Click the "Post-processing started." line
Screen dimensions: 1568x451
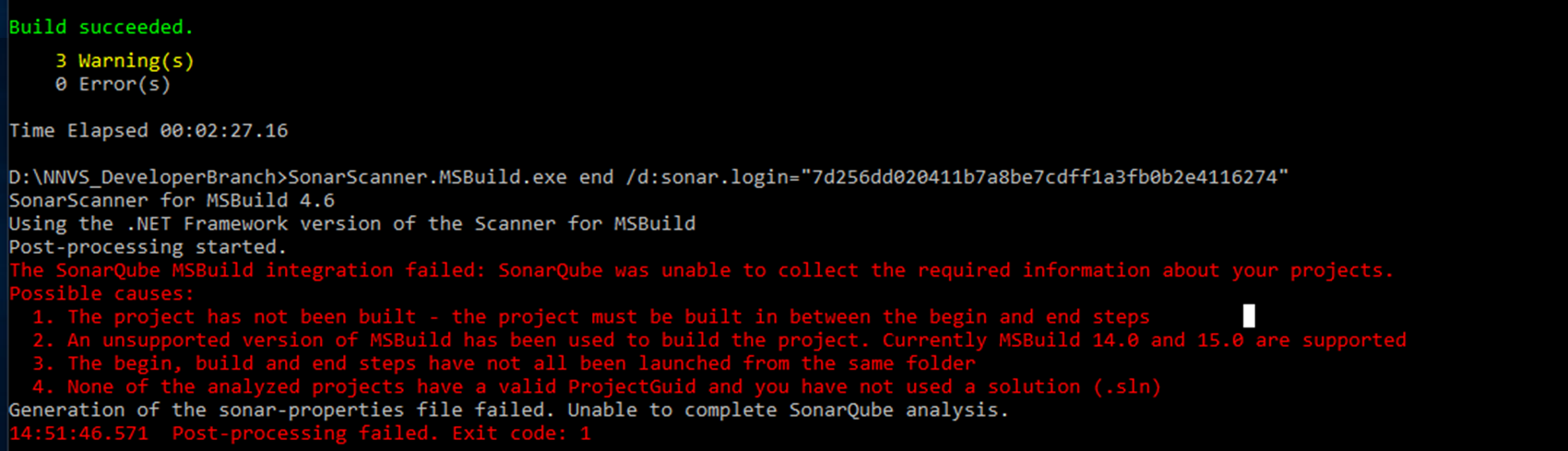148,247
